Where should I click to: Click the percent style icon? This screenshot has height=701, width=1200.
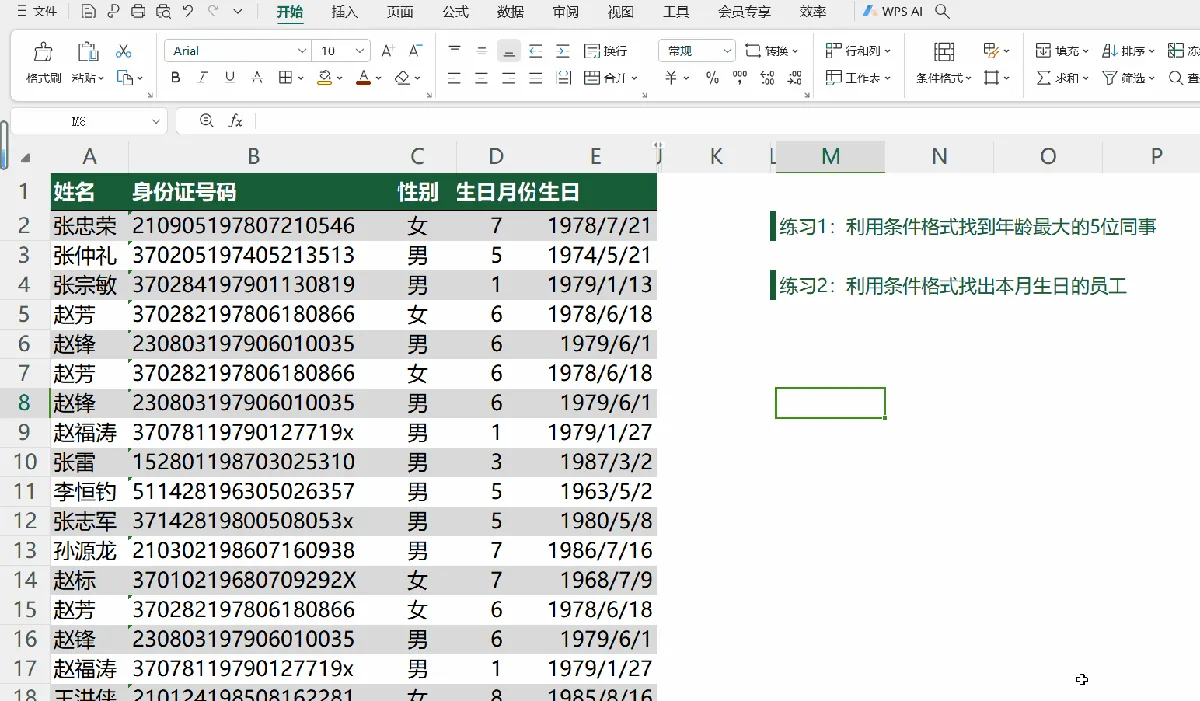[712, 77]
